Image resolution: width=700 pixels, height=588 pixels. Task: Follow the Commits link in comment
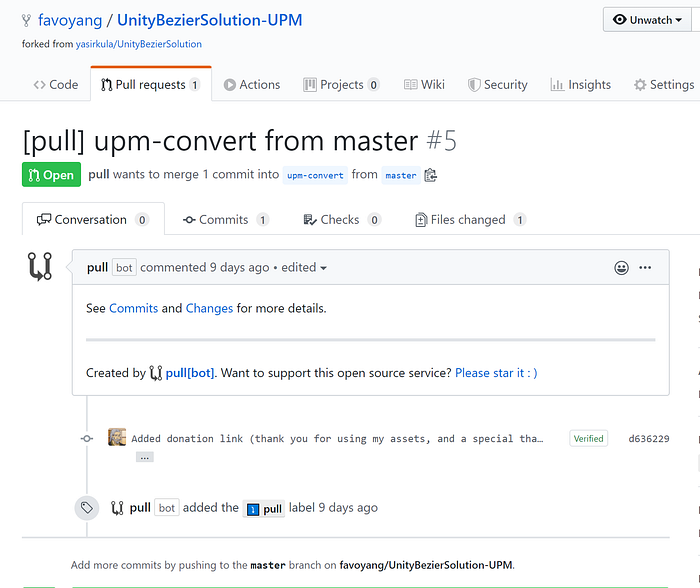click(133, 309)
